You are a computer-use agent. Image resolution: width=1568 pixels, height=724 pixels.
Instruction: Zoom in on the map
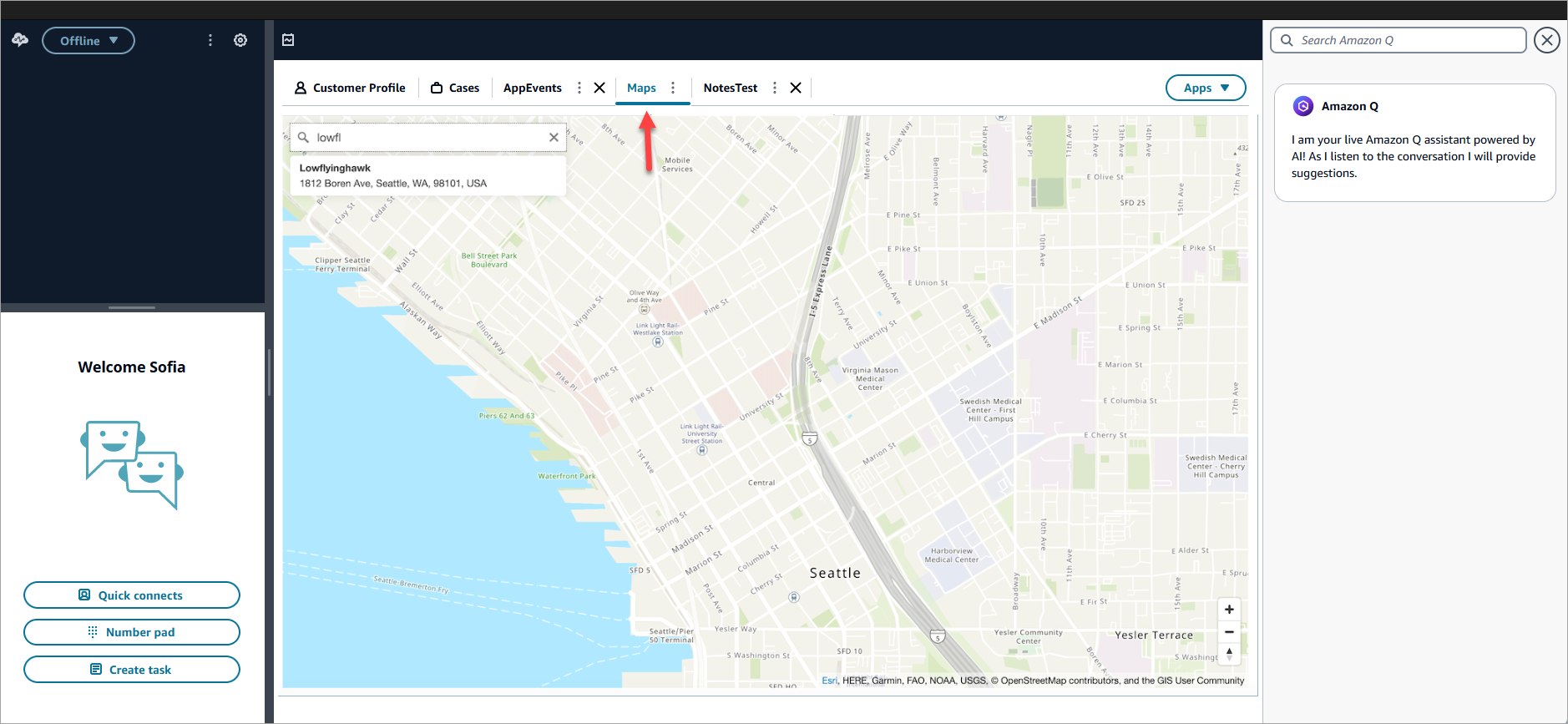1229,610
